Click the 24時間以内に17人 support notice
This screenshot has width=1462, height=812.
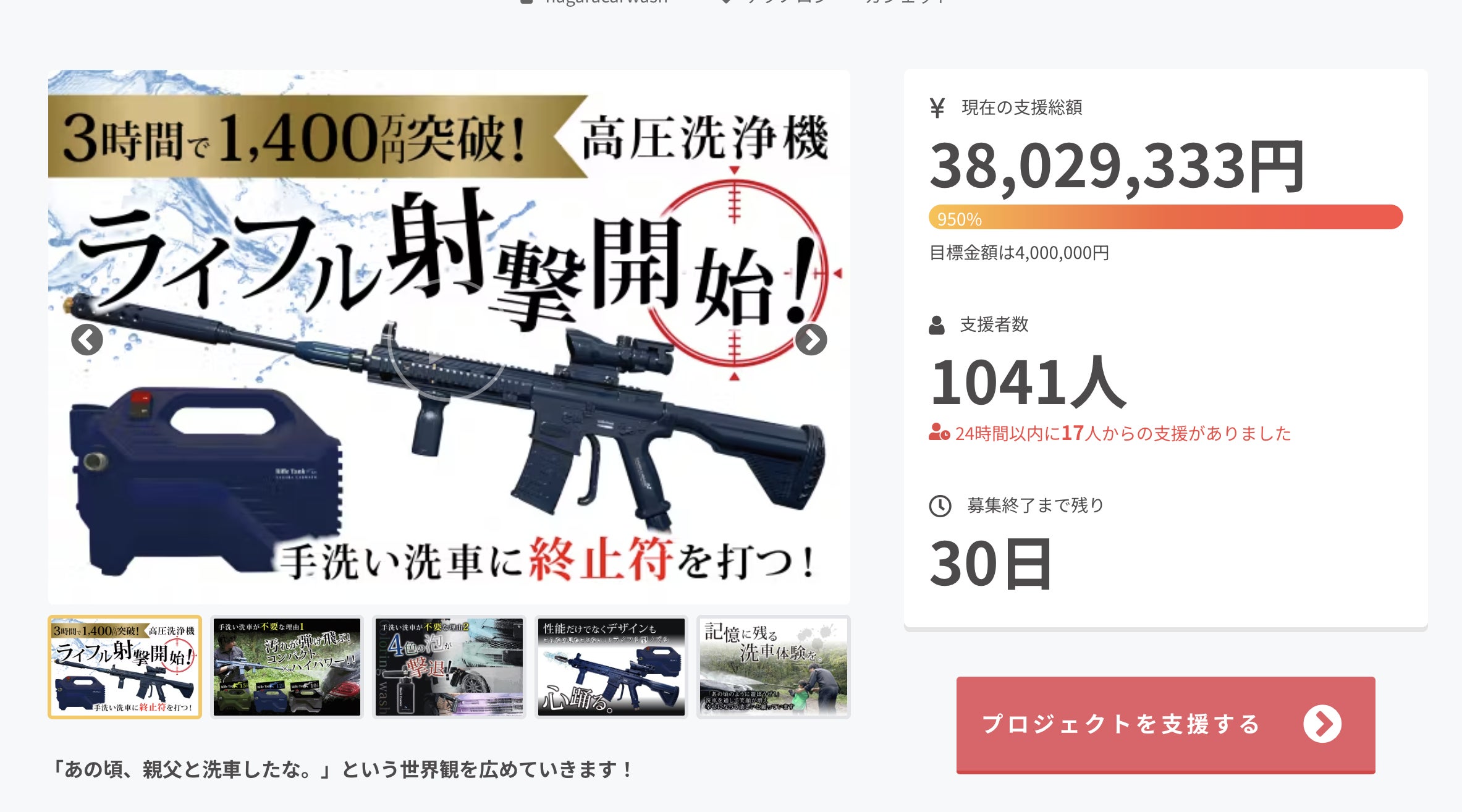[1110, 433]
